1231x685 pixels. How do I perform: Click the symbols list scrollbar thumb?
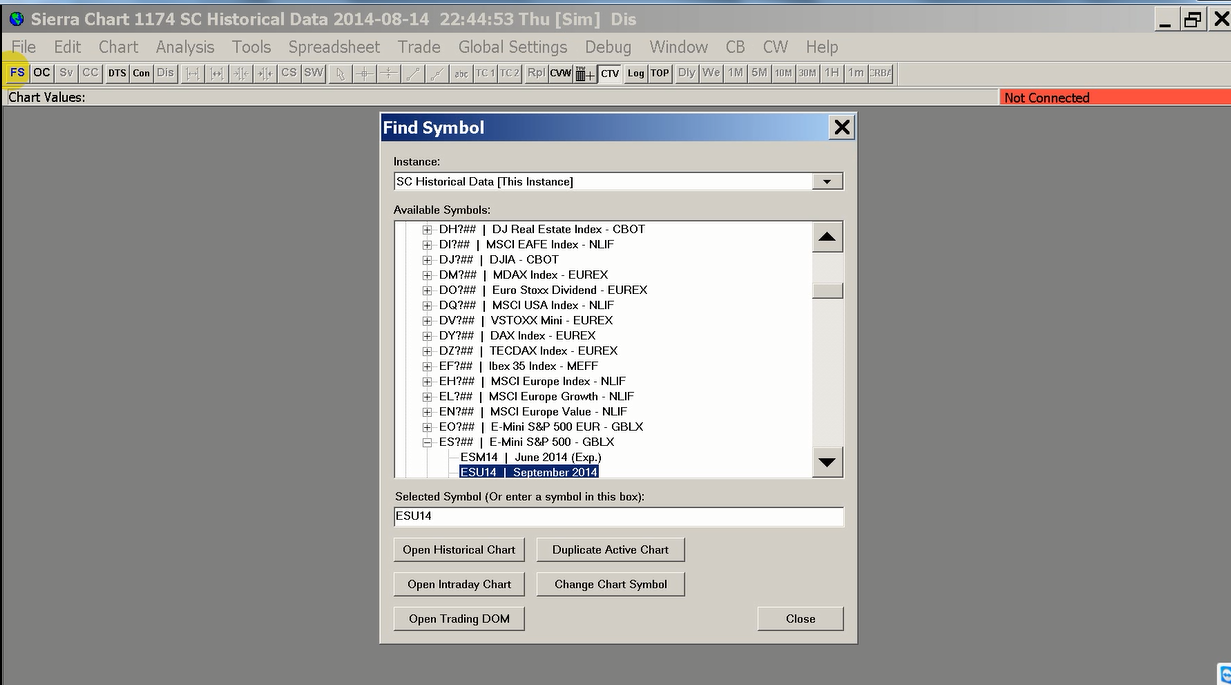(x=827, y=291)
